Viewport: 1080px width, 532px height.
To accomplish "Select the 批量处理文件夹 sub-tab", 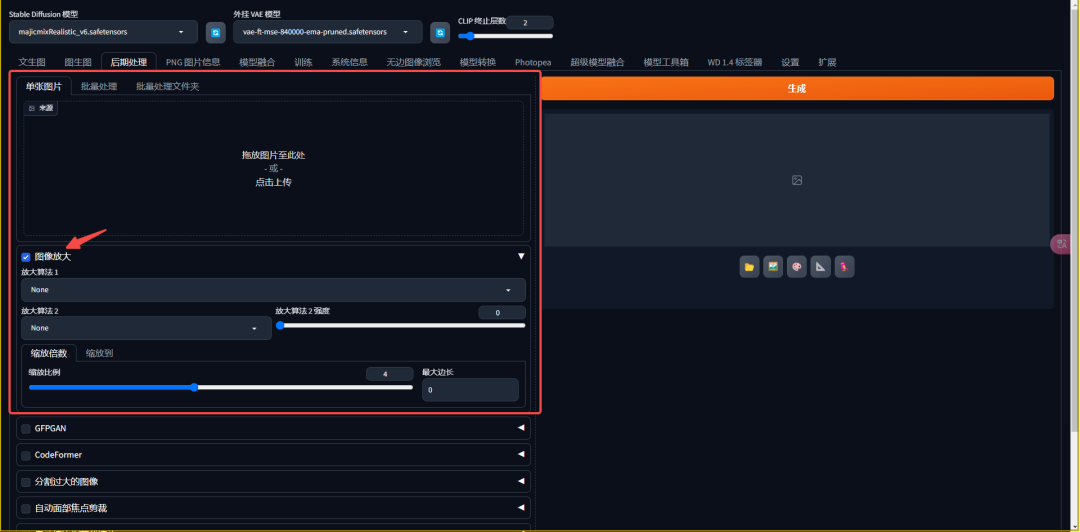I will [x=167, y=86].
